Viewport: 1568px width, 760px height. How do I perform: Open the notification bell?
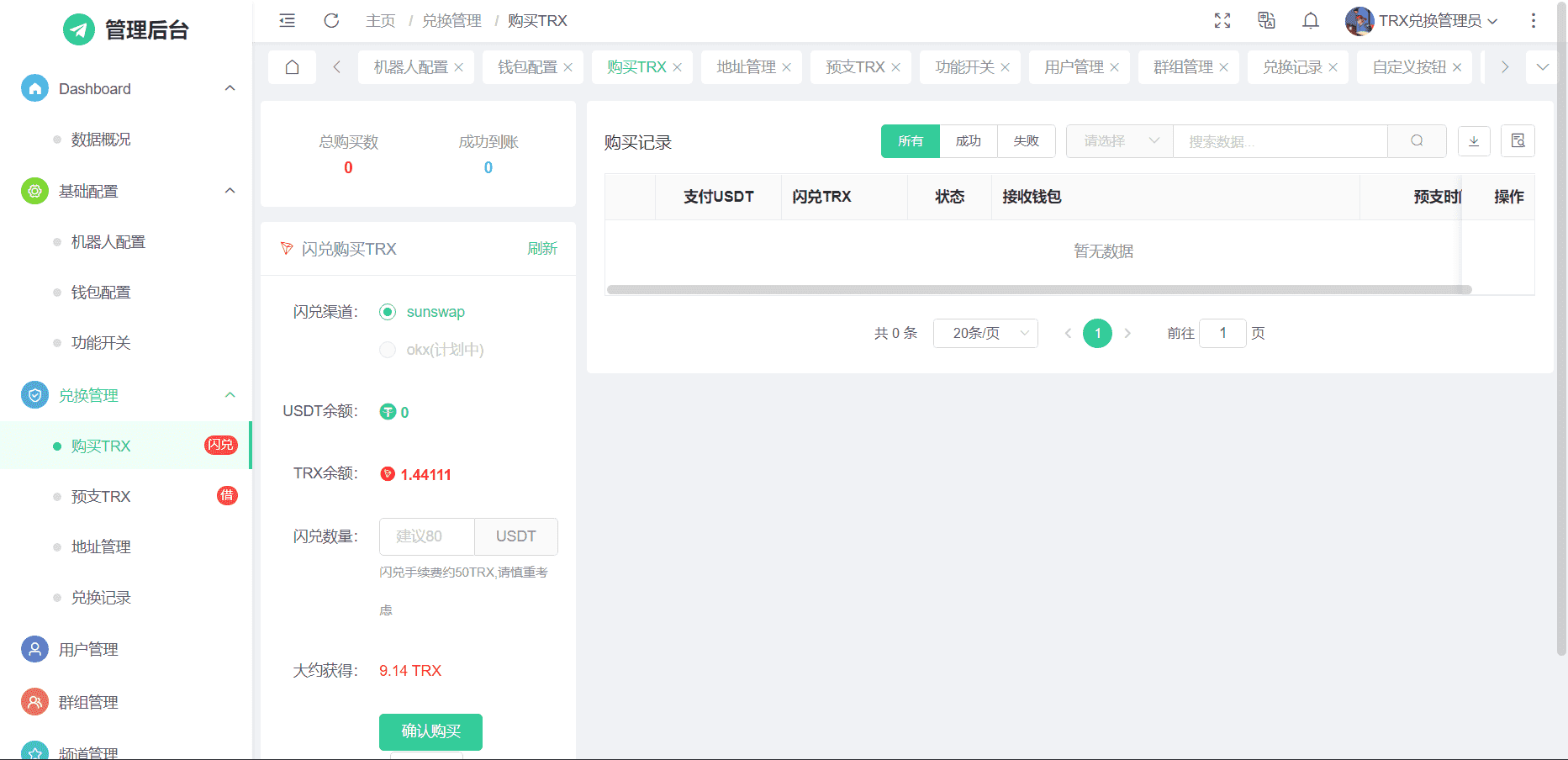(x=1310, y=21)
